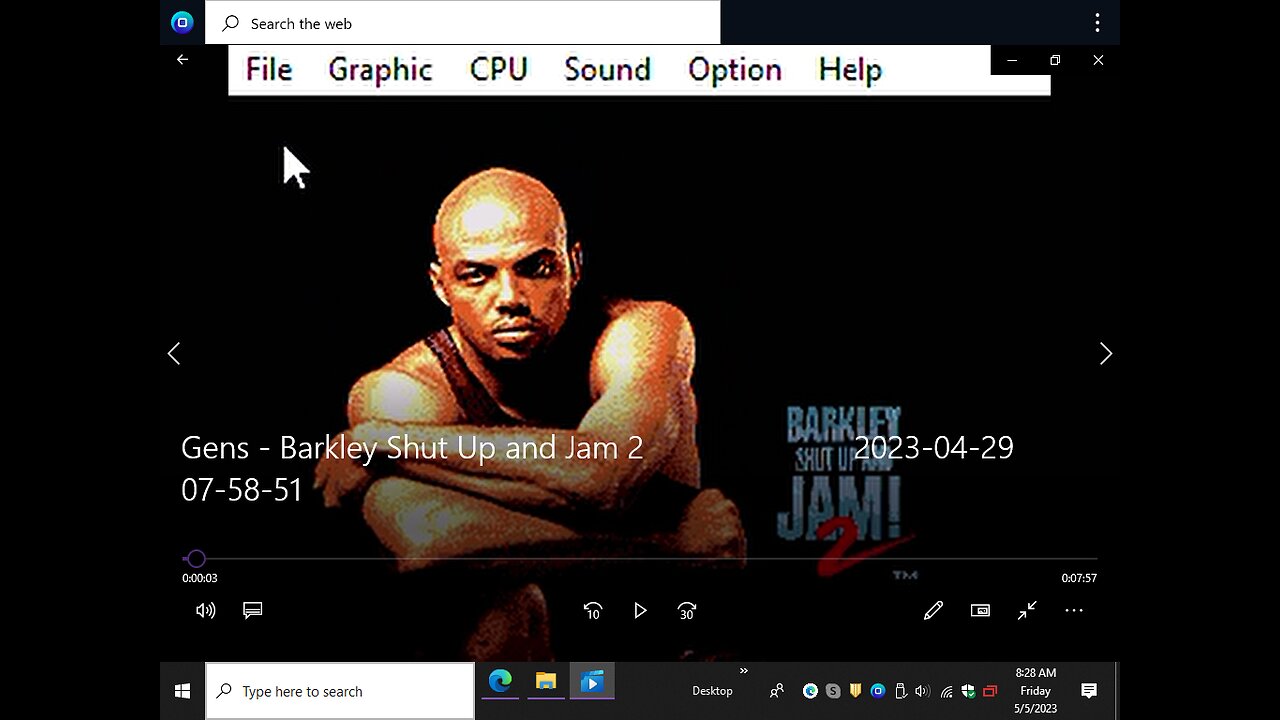Skip back 10 seconds
This screenshot has width=1280, height=720.
593,610
